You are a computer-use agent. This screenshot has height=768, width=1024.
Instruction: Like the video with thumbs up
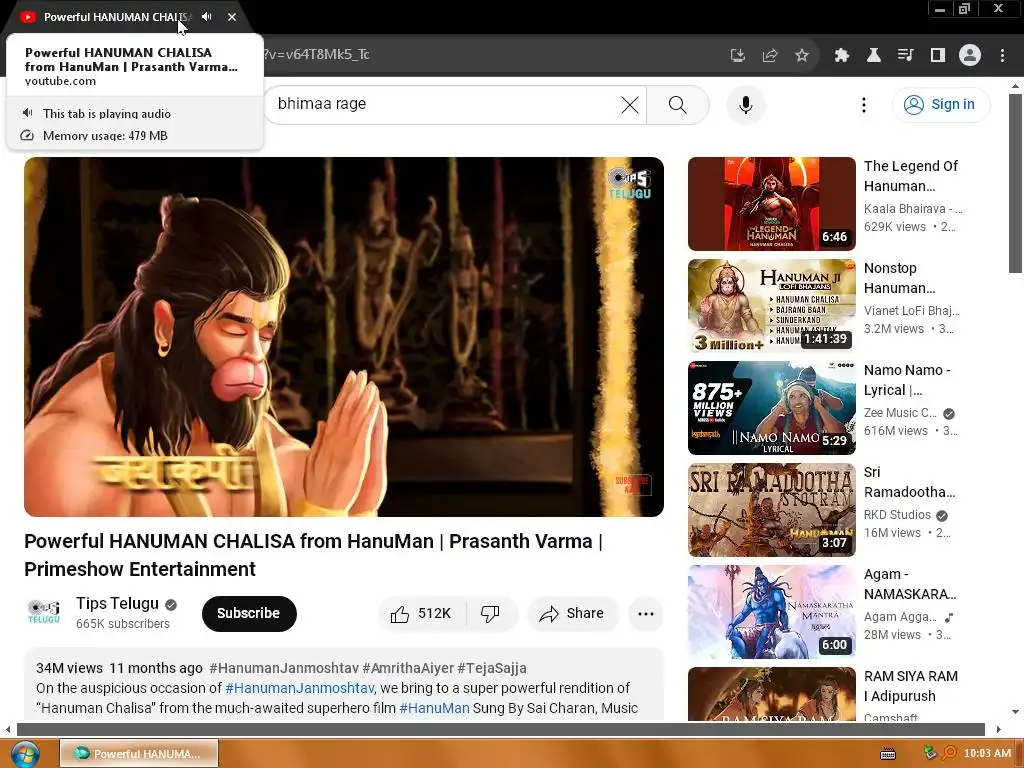422,613
